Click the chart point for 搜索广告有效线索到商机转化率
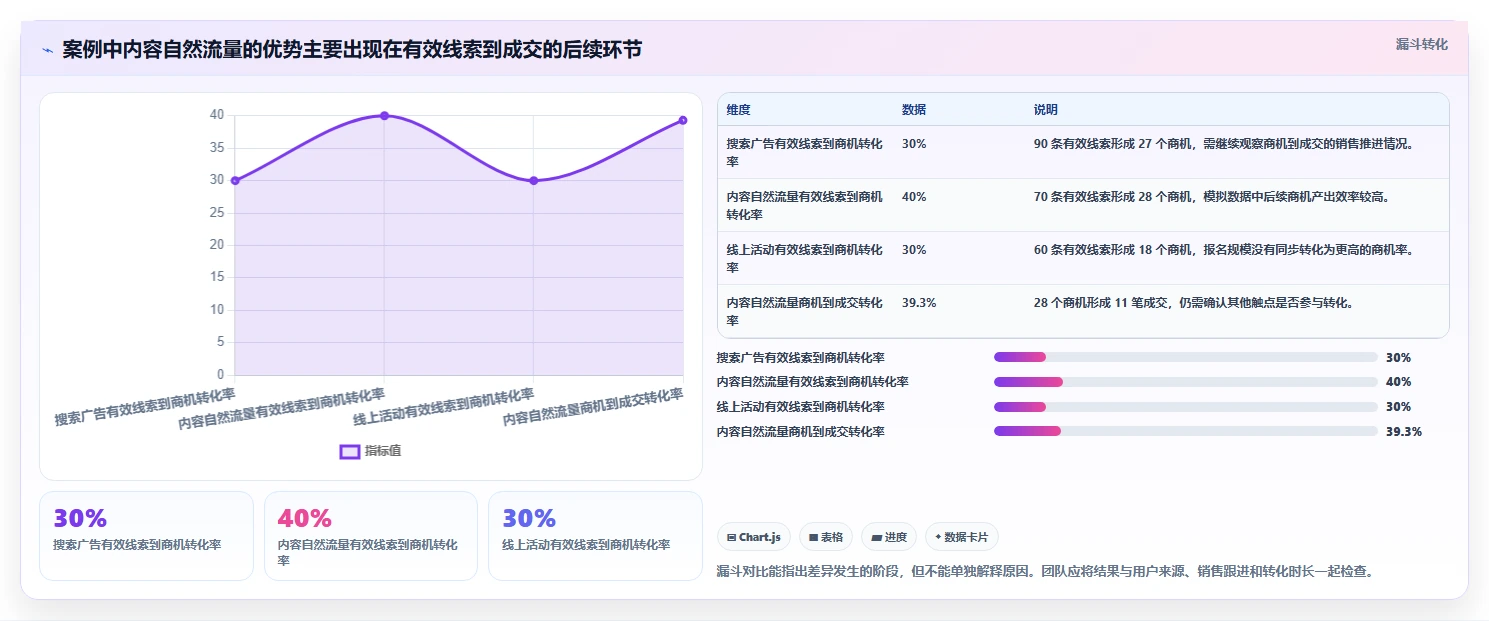 click(235, 180)
